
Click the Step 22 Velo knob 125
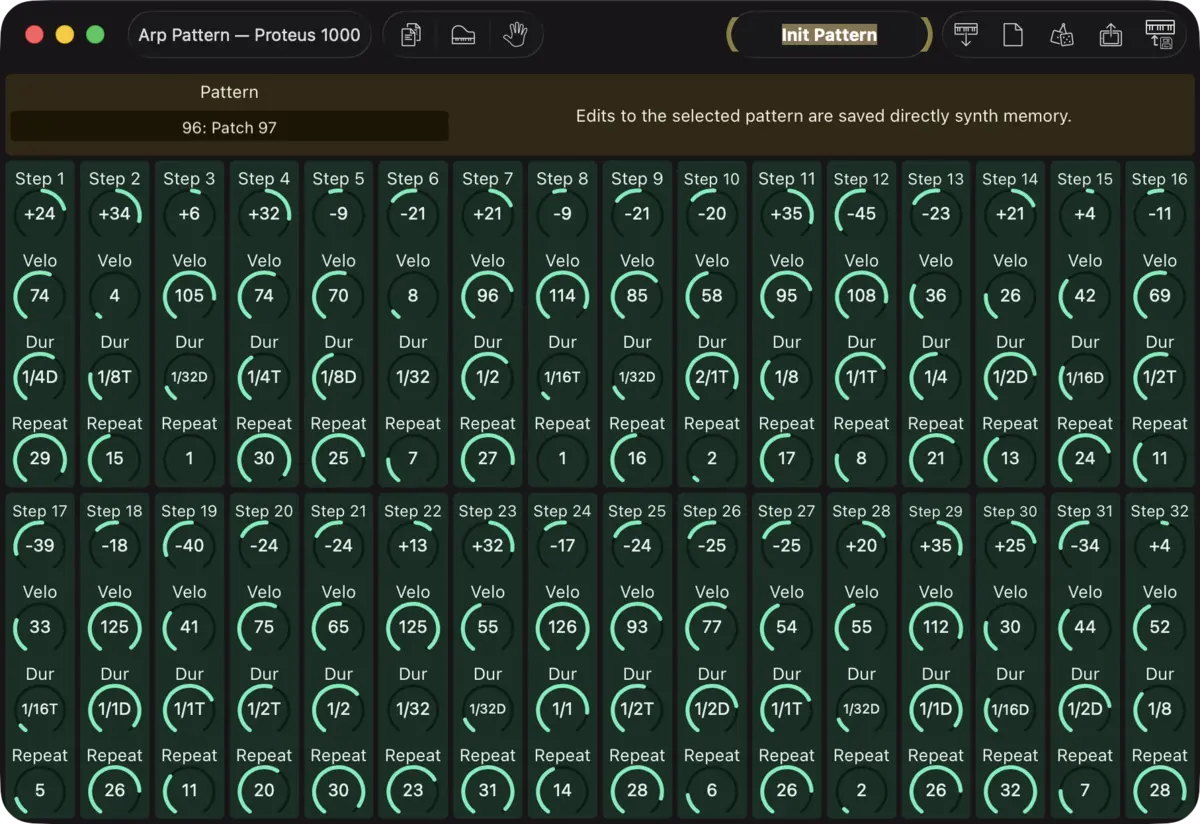pos(413,627)
